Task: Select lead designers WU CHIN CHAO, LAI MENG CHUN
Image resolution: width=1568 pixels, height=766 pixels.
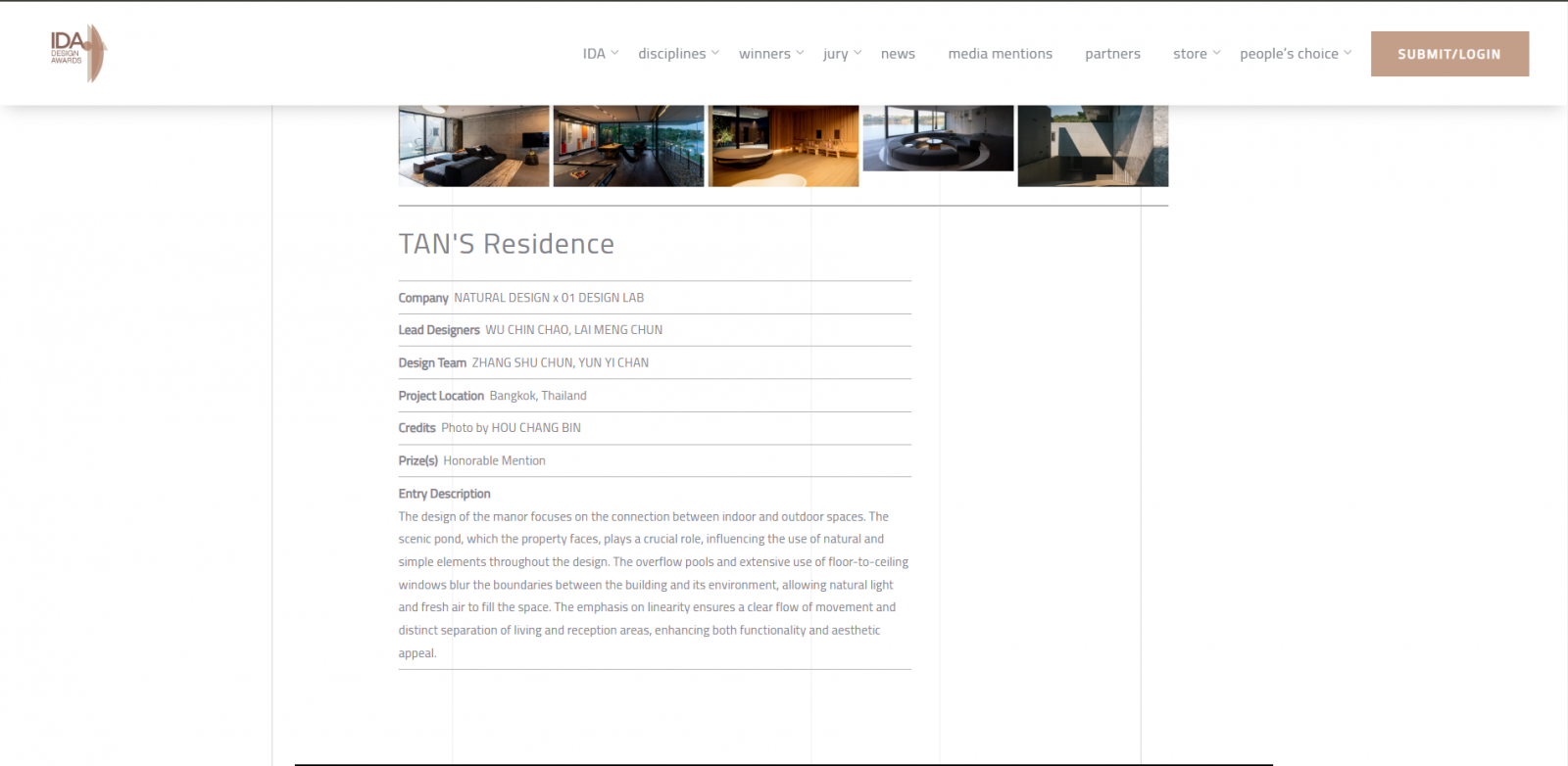Action: tap(574, 330)
